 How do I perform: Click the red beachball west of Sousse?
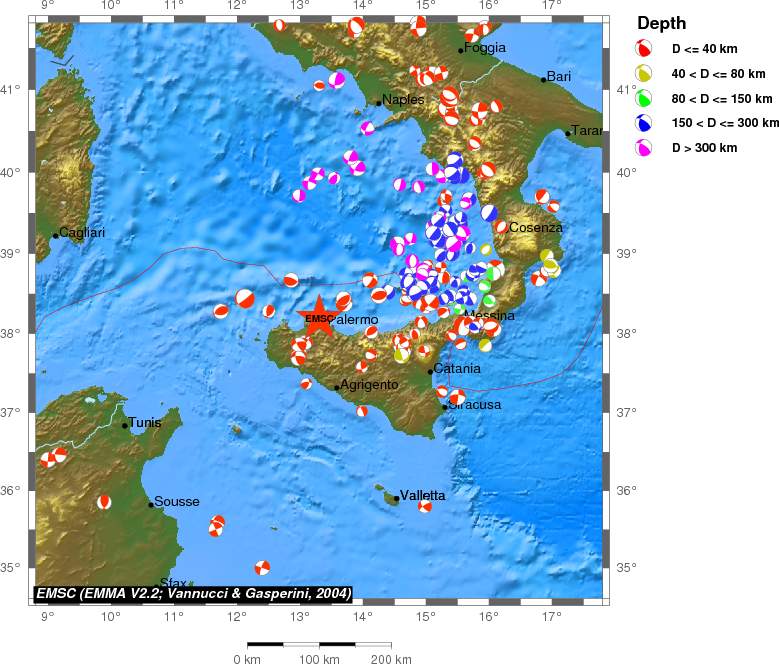click(104, 502)
